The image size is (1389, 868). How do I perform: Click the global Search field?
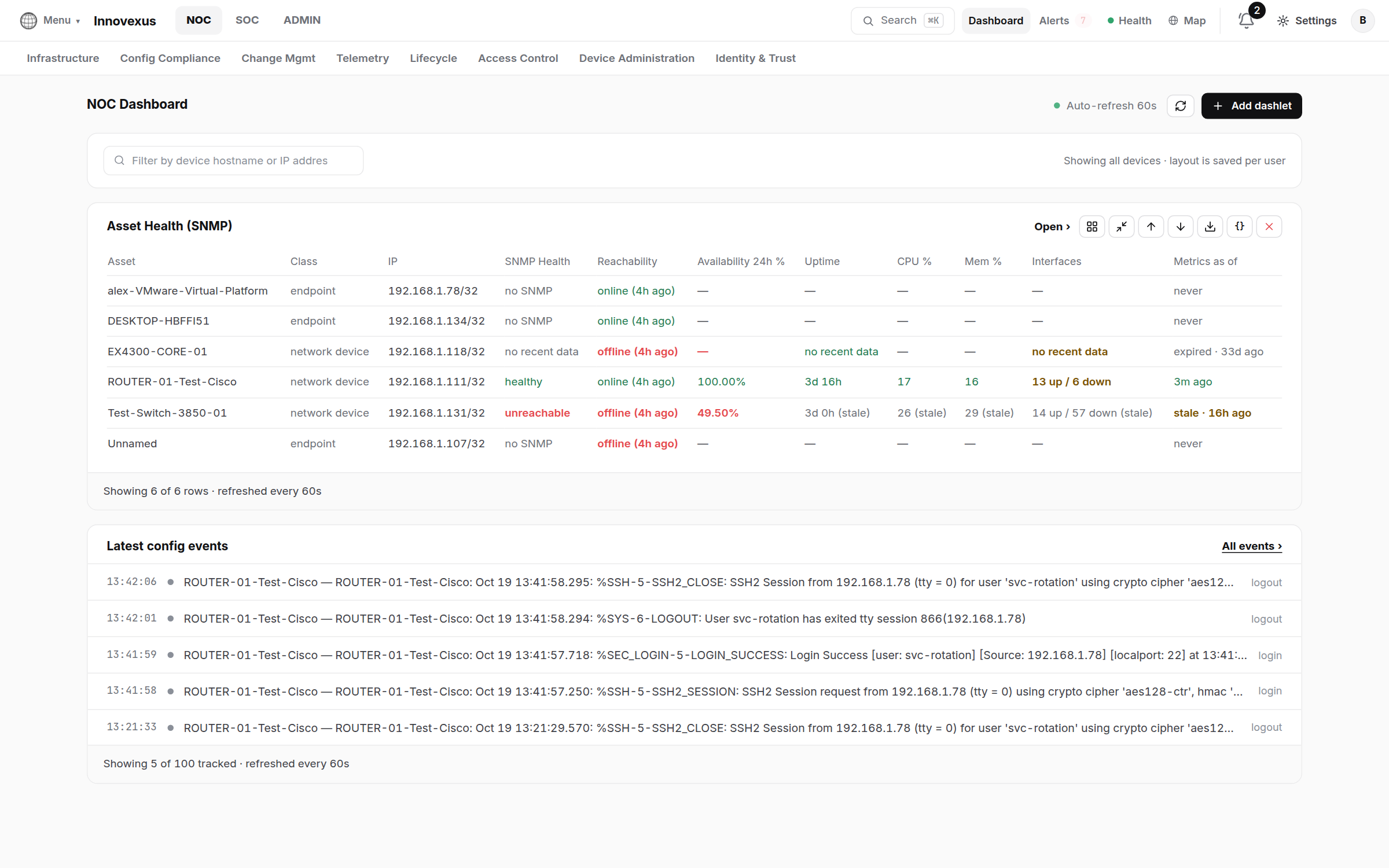pyautogui.click(x=902, y=21)
